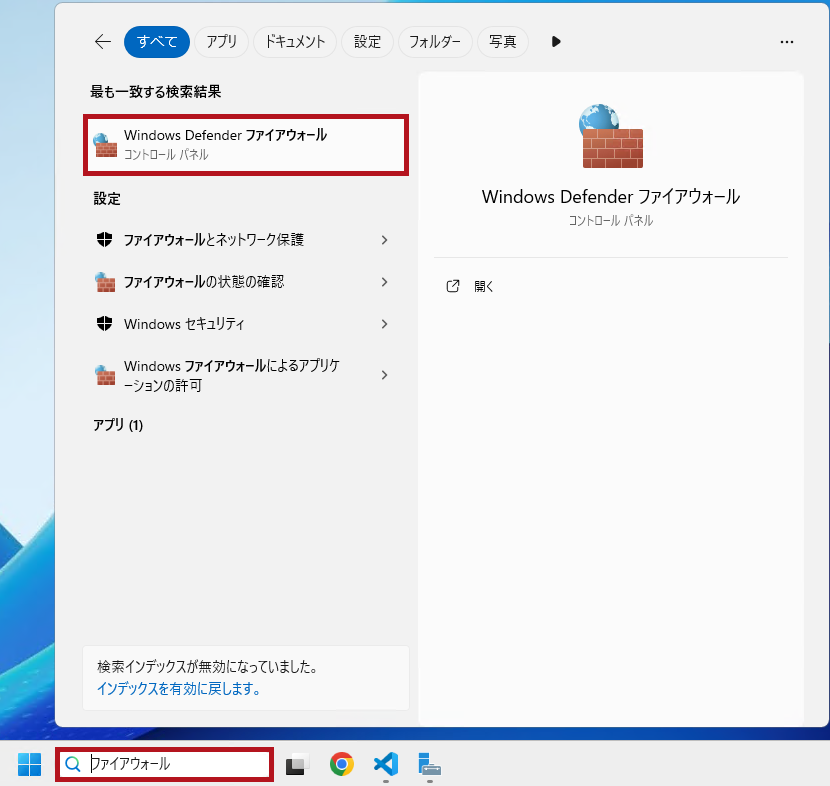Open the rightmost server/remote taskbar icon
Viewport: 830px width, 786px height.
[429, 764]
